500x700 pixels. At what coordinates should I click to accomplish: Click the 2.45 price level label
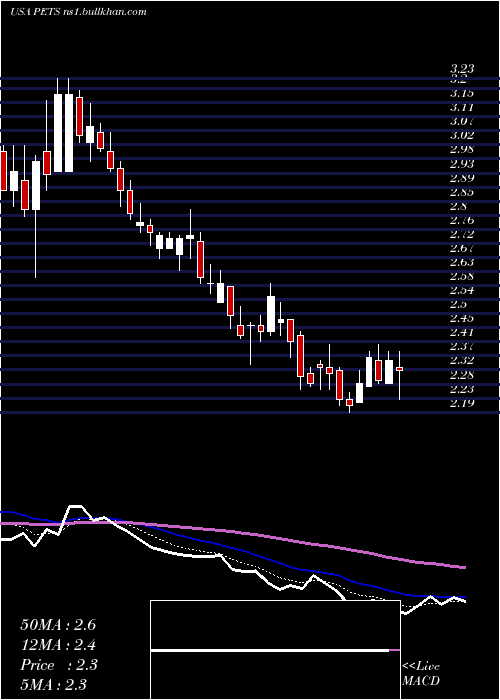click(x=462, y=319)
